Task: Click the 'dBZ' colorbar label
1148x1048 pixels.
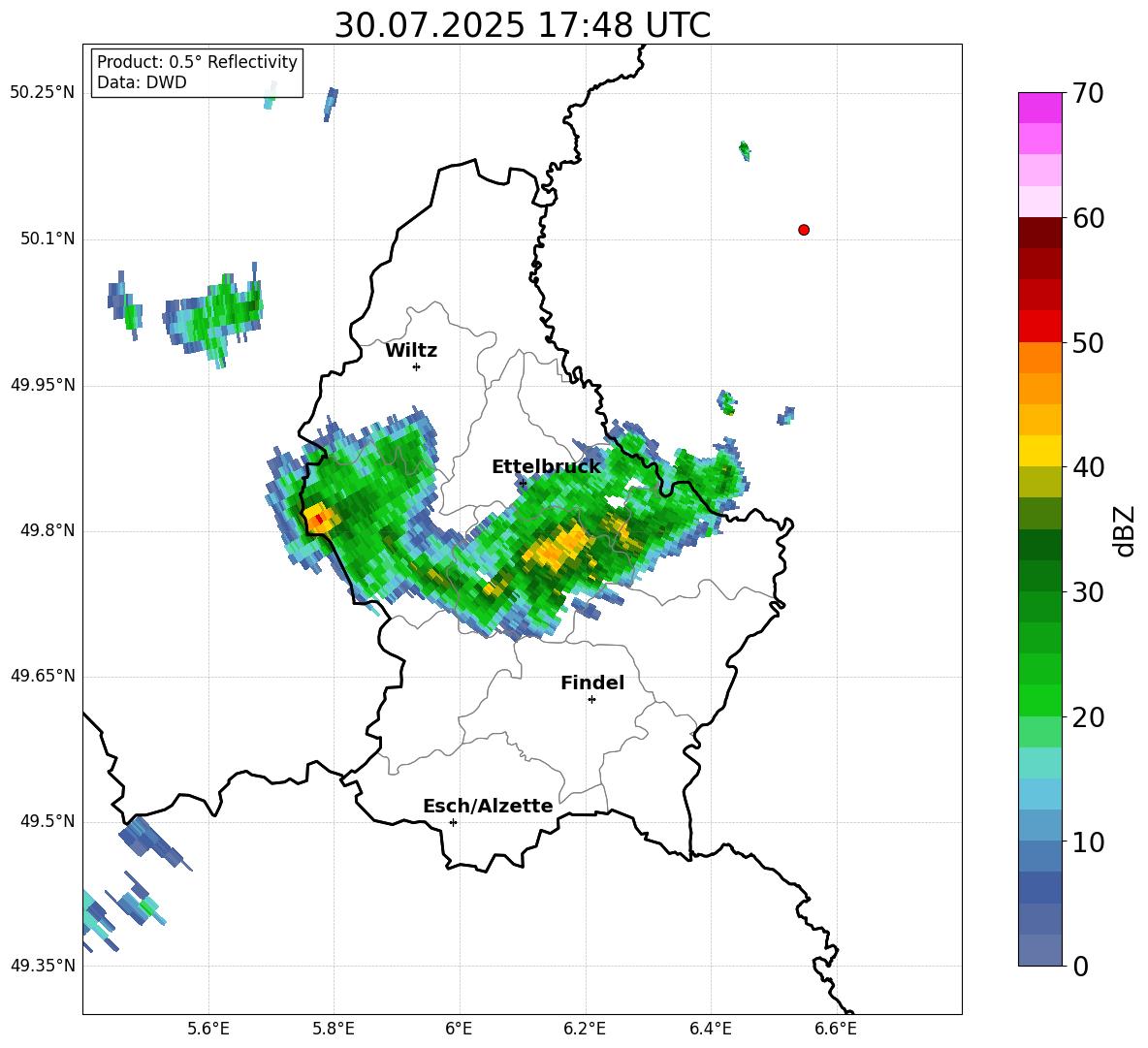Action: tap(1123, 530)
